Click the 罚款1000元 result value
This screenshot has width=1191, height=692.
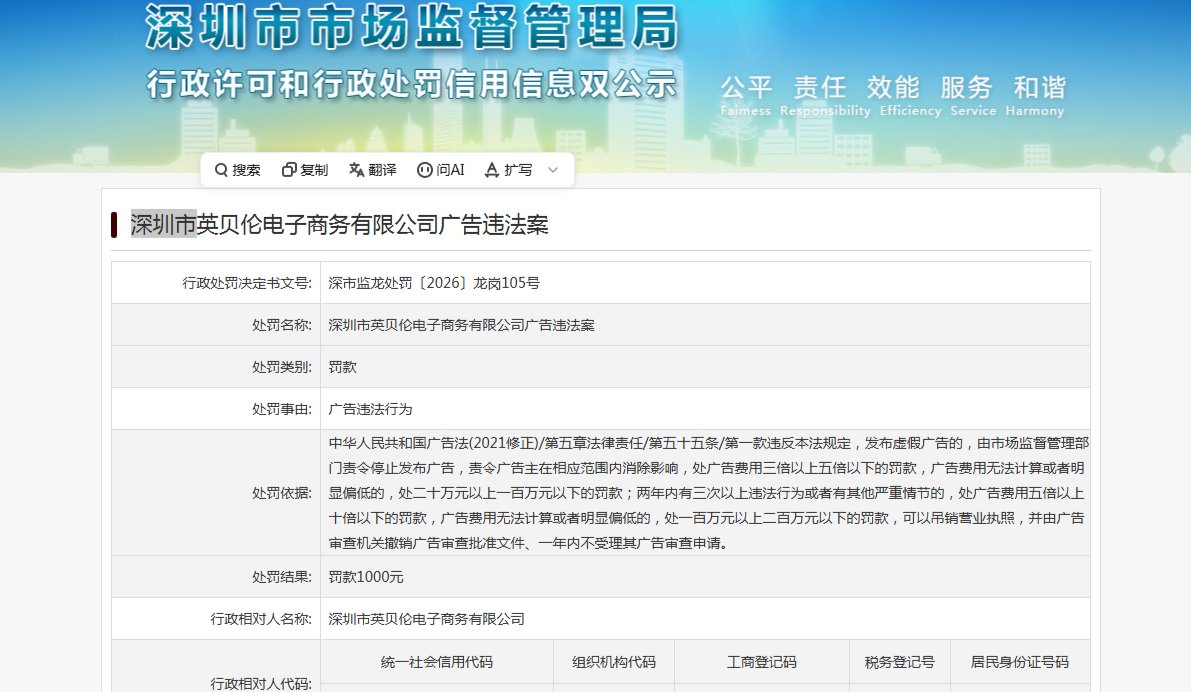(365, 577)
